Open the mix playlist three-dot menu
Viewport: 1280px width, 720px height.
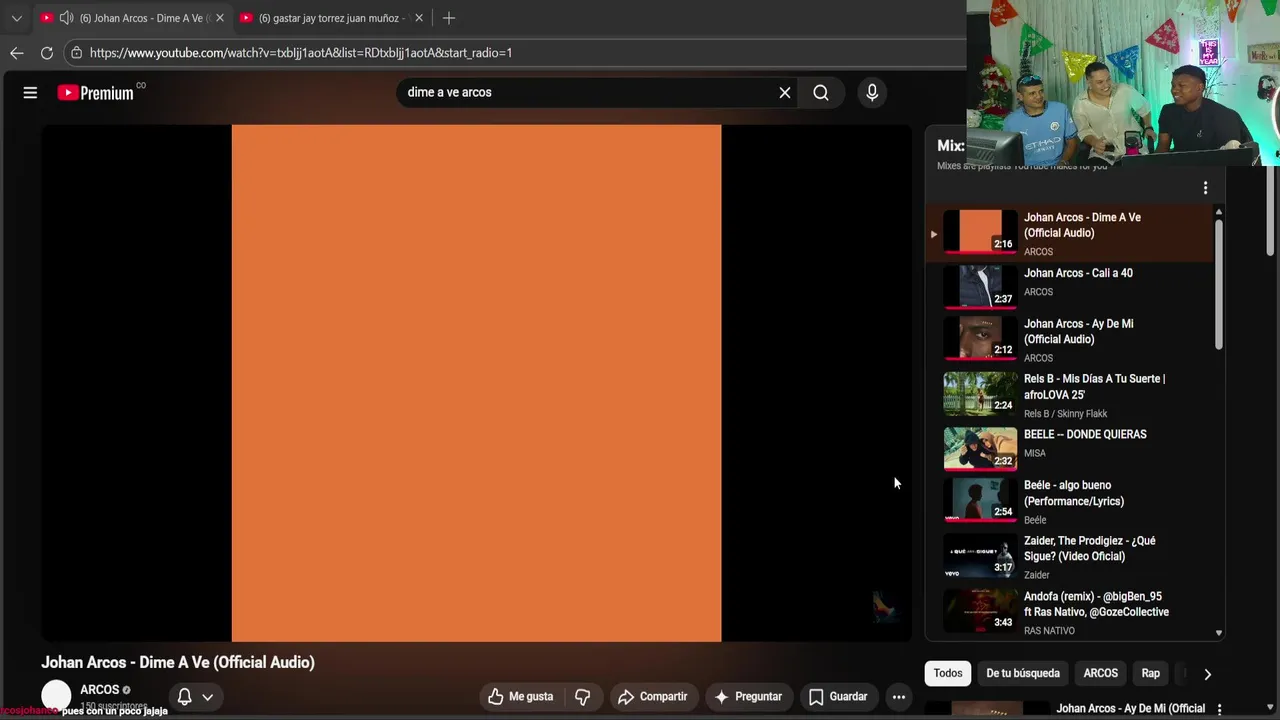coord(1205,188)
